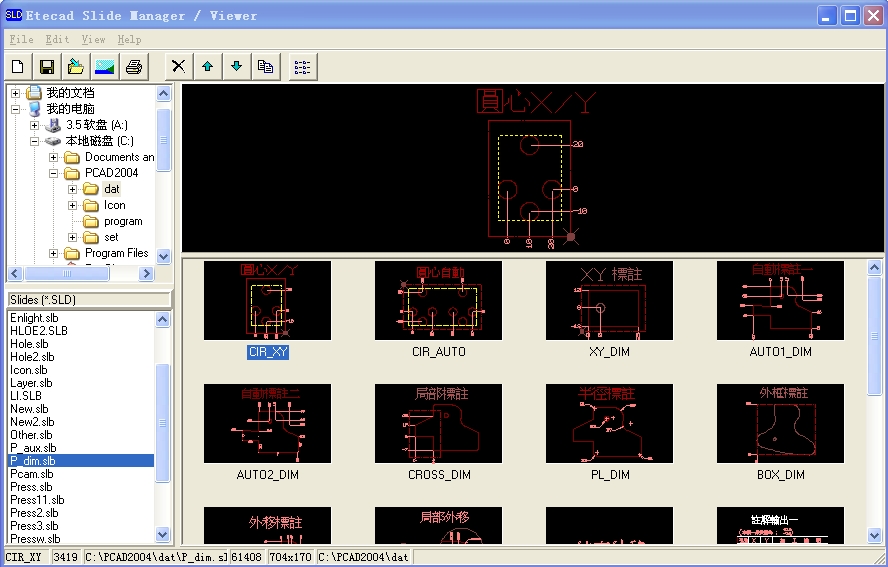Viewport: 888px width, 567px height.
Task: Click the Move Down arrow icon
Action: pos(236,67)
